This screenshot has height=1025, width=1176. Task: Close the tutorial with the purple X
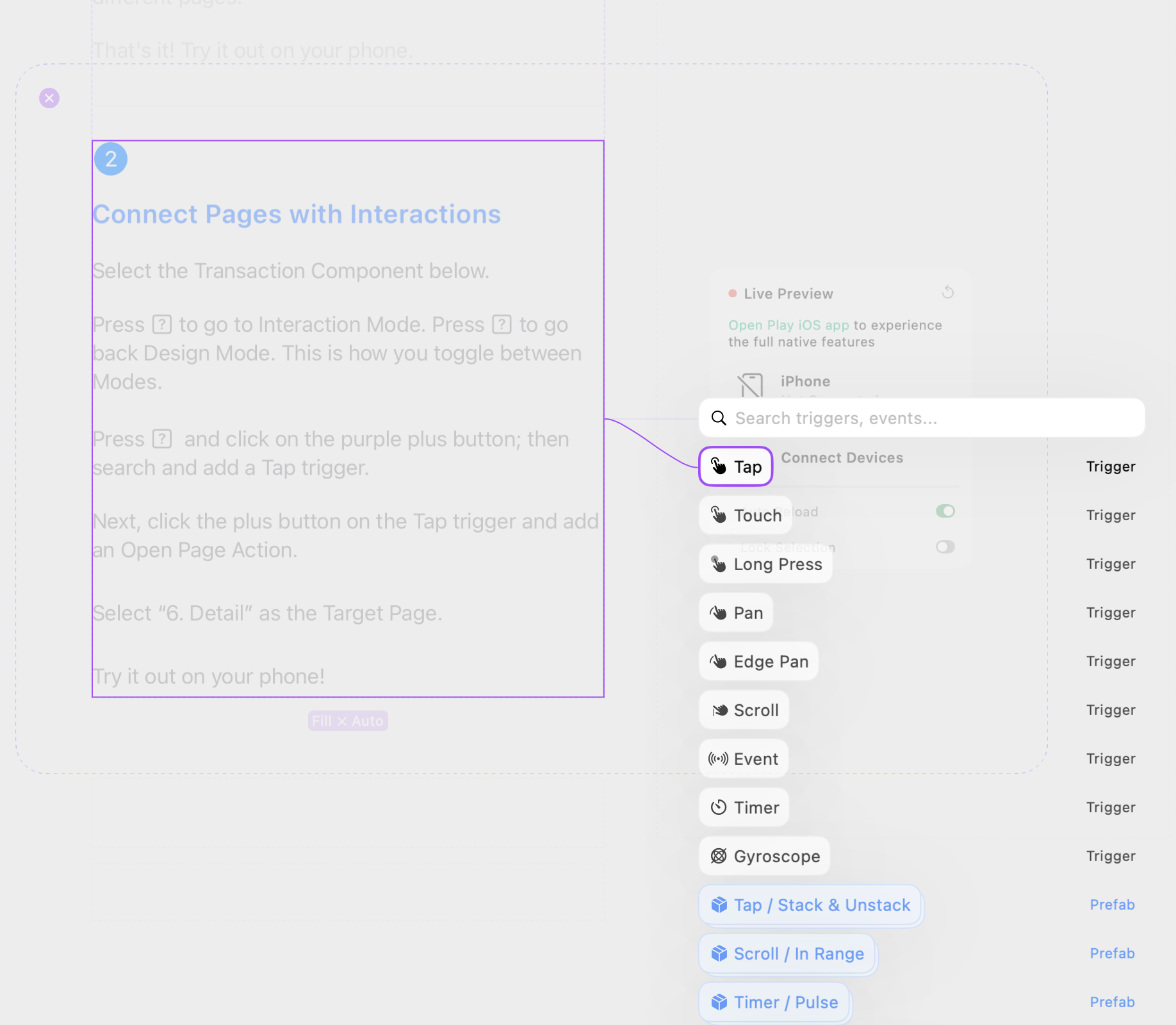(49, 98)
